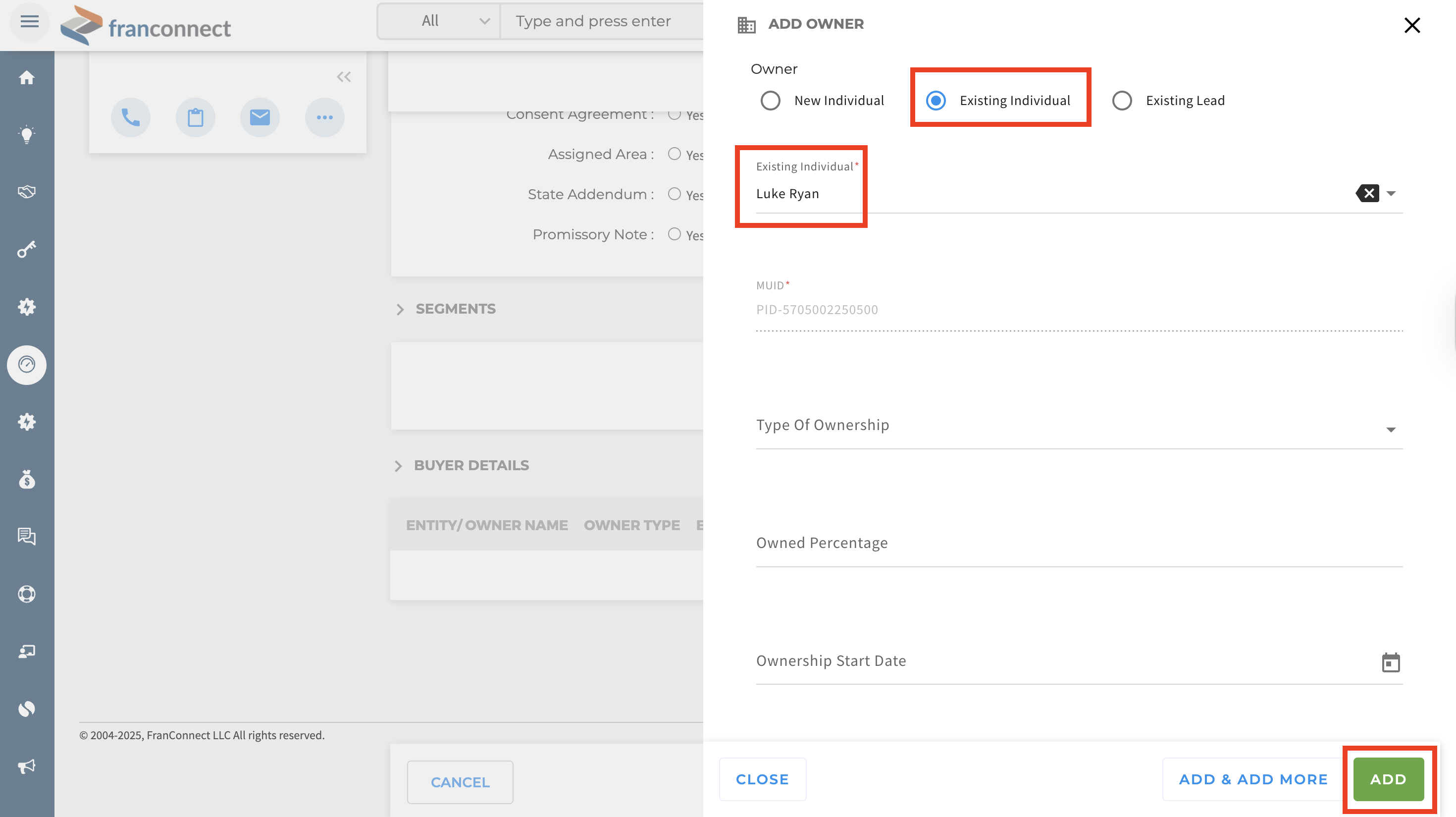Image resolution: width=1456 pixels, height=817 pixels.
Task: Open the megaphone sidebar module
Action: tap(27, 766)
